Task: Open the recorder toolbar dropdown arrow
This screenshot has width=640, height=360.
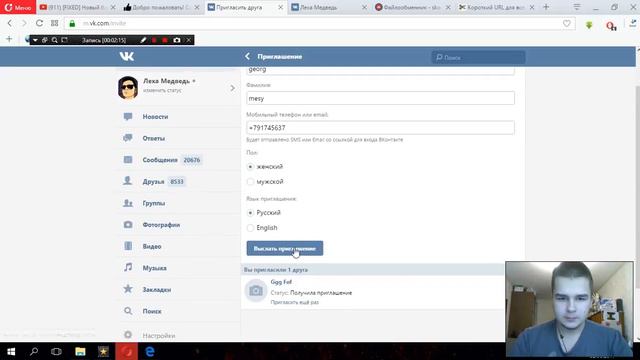Action: point(35,40)
